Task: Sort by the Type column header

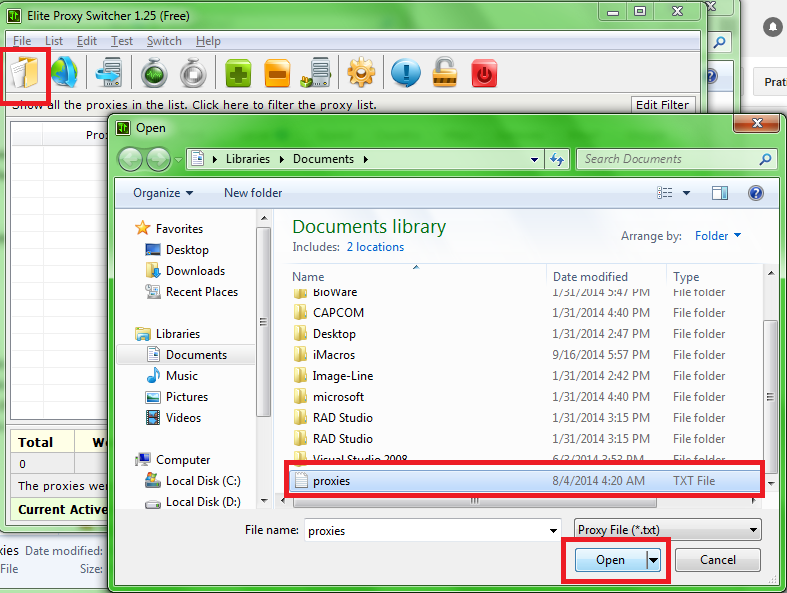Action: [686, 277]
